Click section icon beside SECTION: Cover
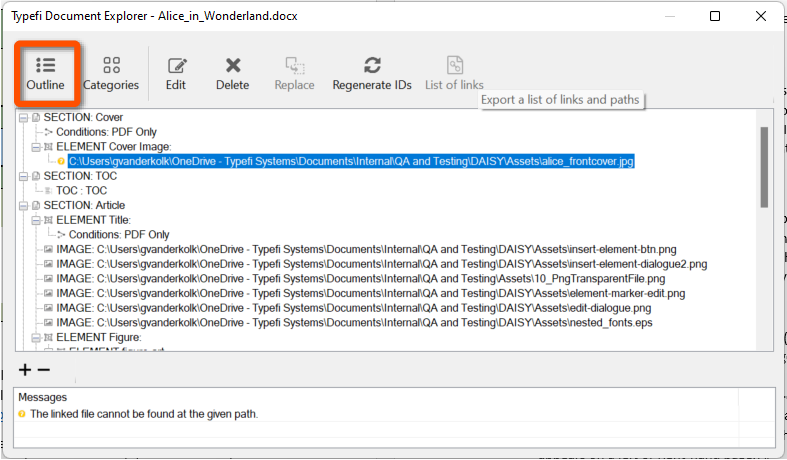 tap(36, 118)
